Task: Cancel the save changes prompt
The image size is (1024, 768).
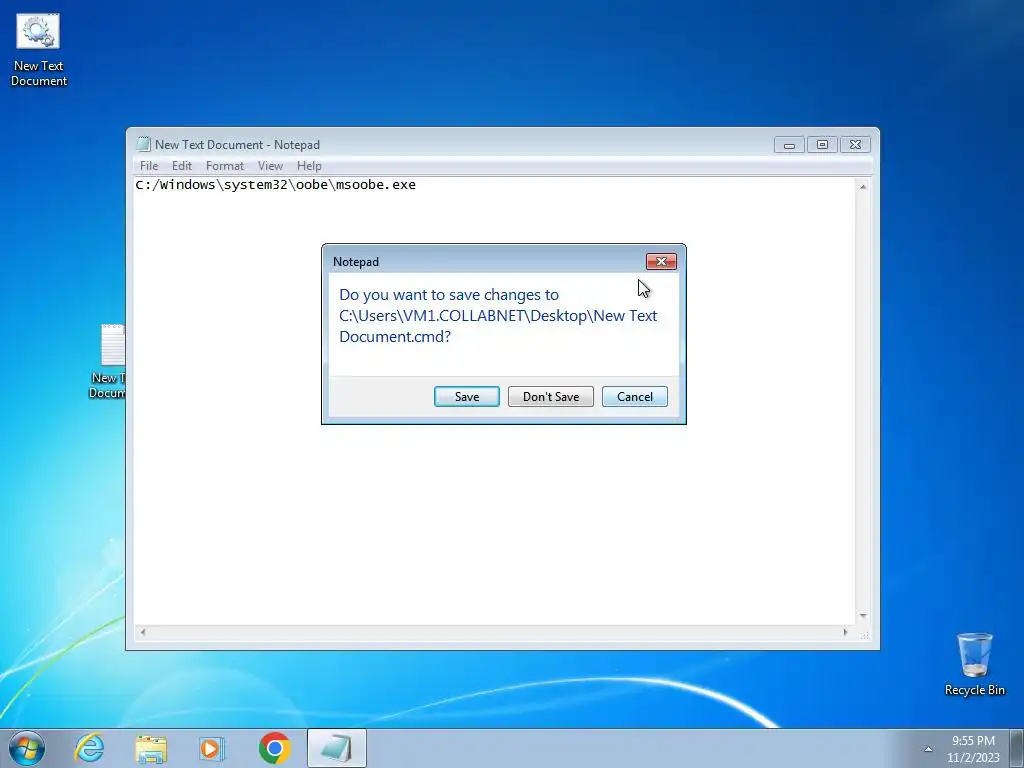Action: click(634, 396)
